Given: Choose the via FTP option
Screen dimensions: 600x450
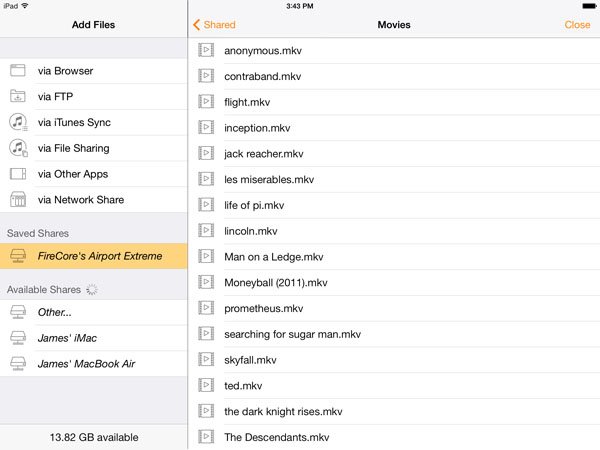Looking at the screenshot, I should click(x=94, y=96).
